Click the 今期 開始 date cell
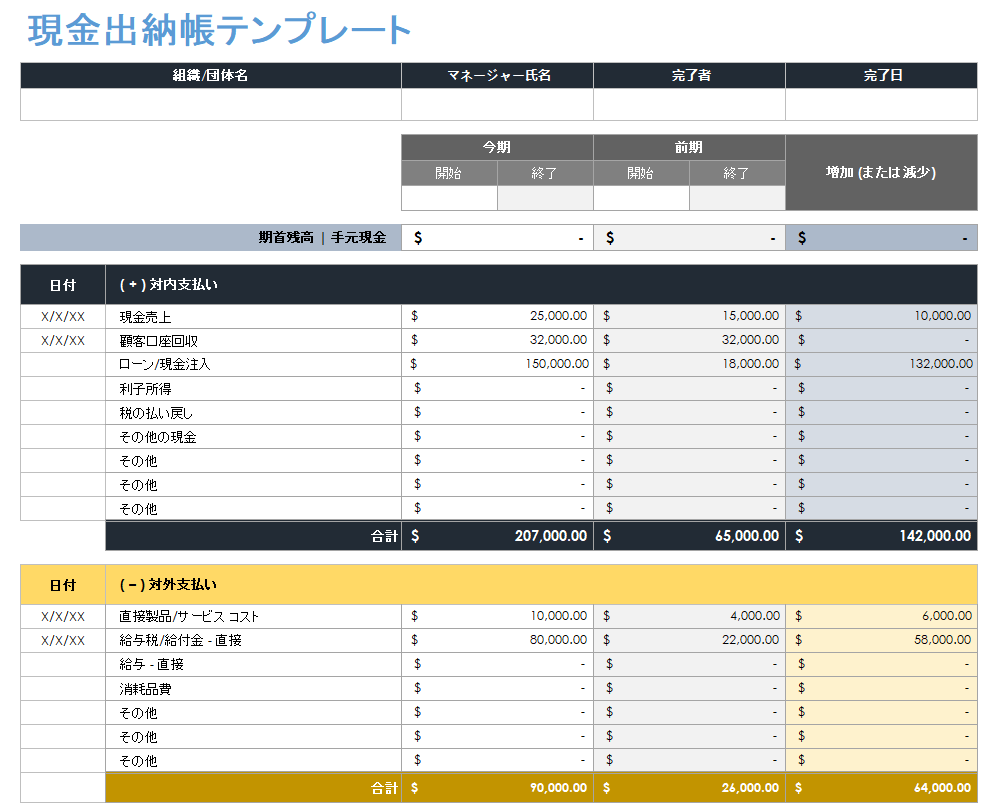The height and width of the screenshot is (811, 1003). click(448, 197)
